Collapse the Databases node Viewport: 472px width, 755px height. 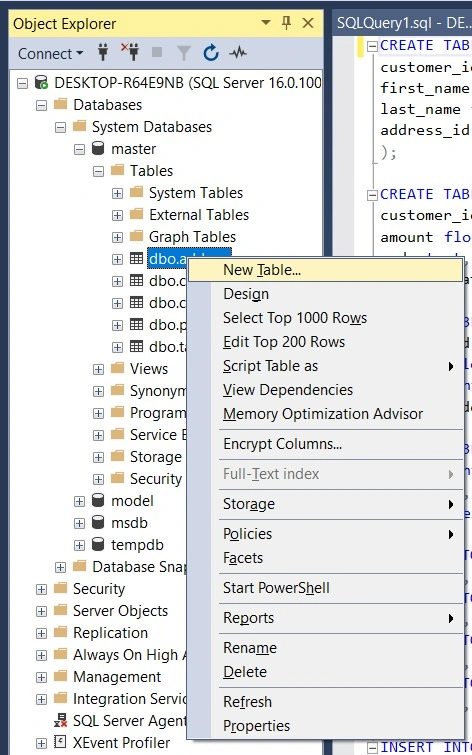pyautogui.click(x=42, y=105)
